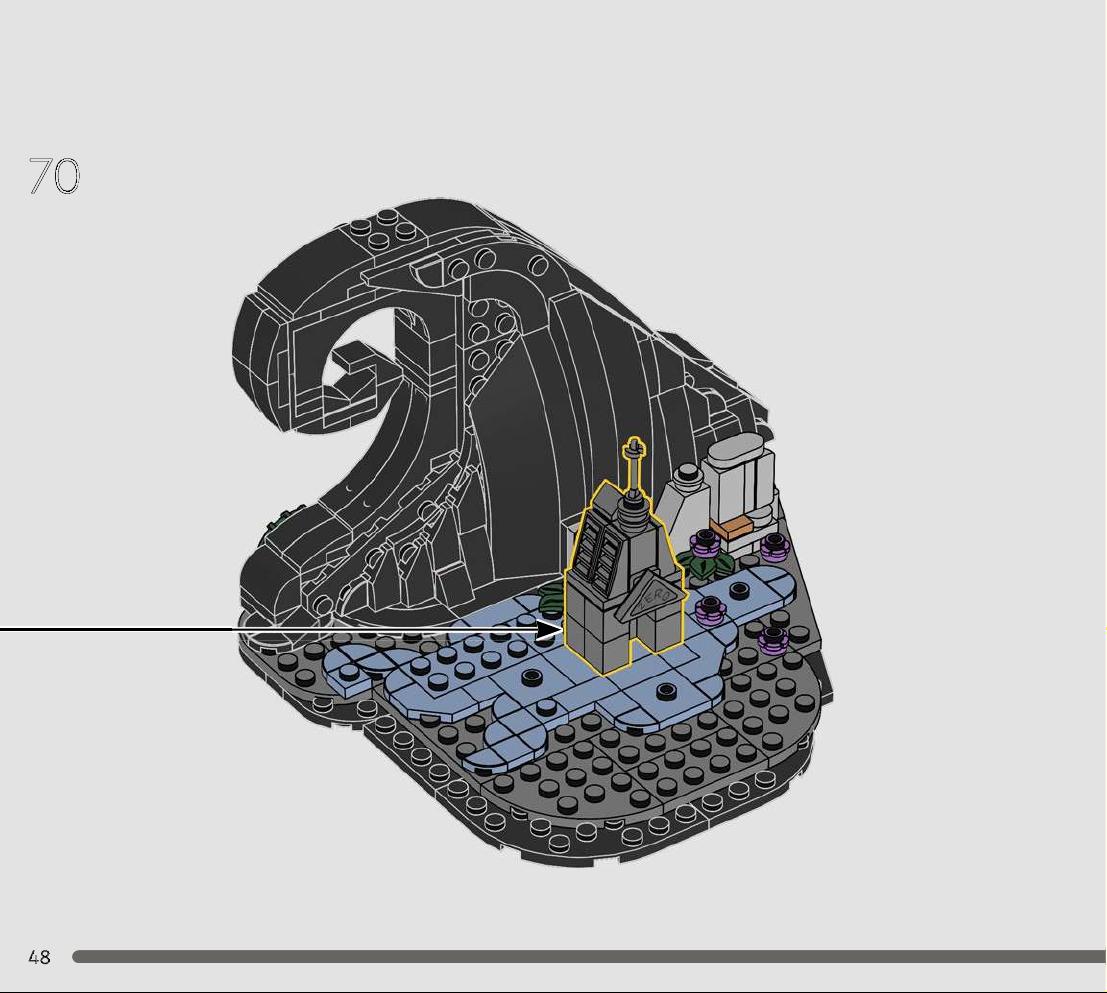
Task: Click the orange tile by the gravestone
Action: (x=731, y=526)
